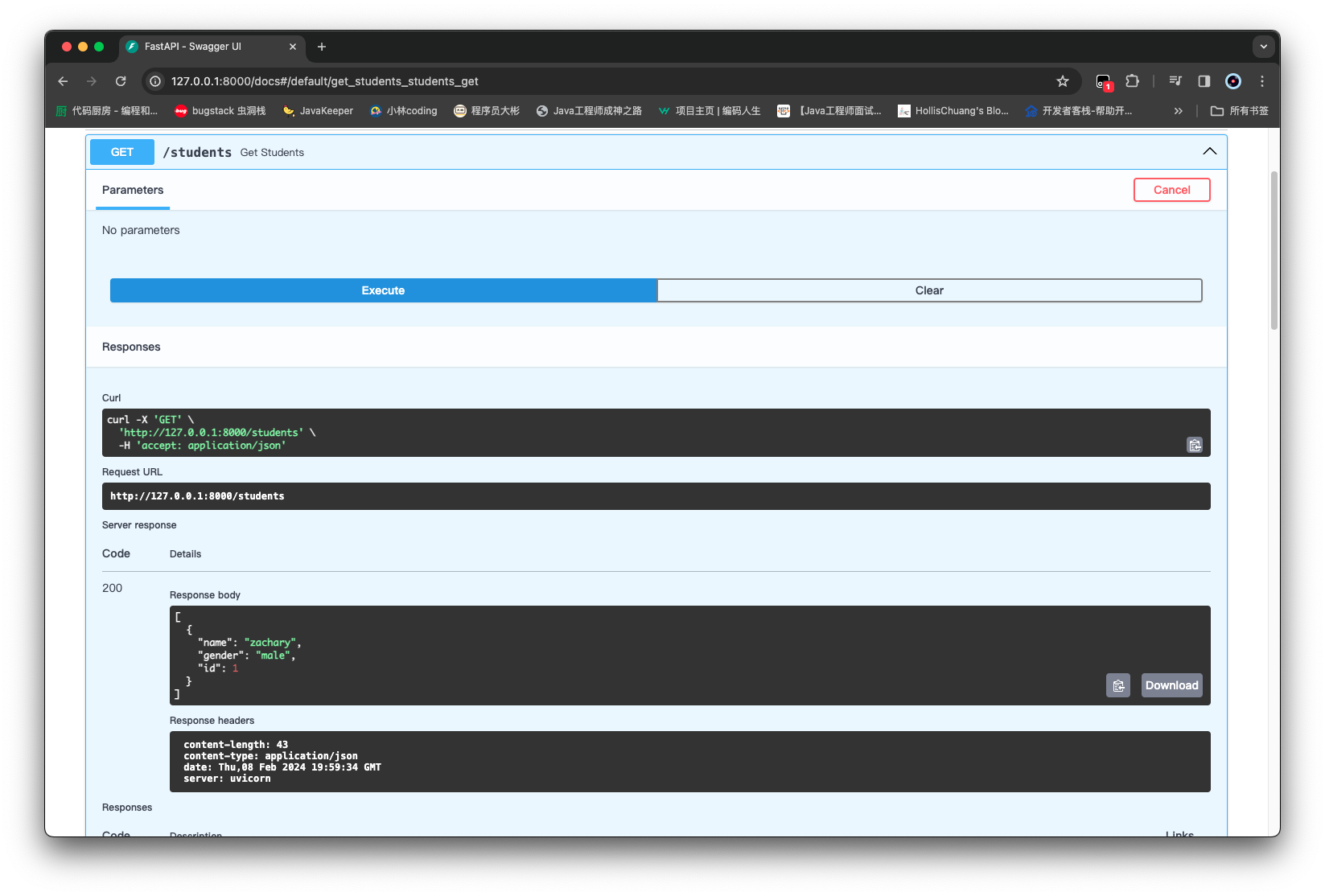Screen dimensions: 1325x896
Task: Click the page vertical scrollbar
Action: [1274, 250]
